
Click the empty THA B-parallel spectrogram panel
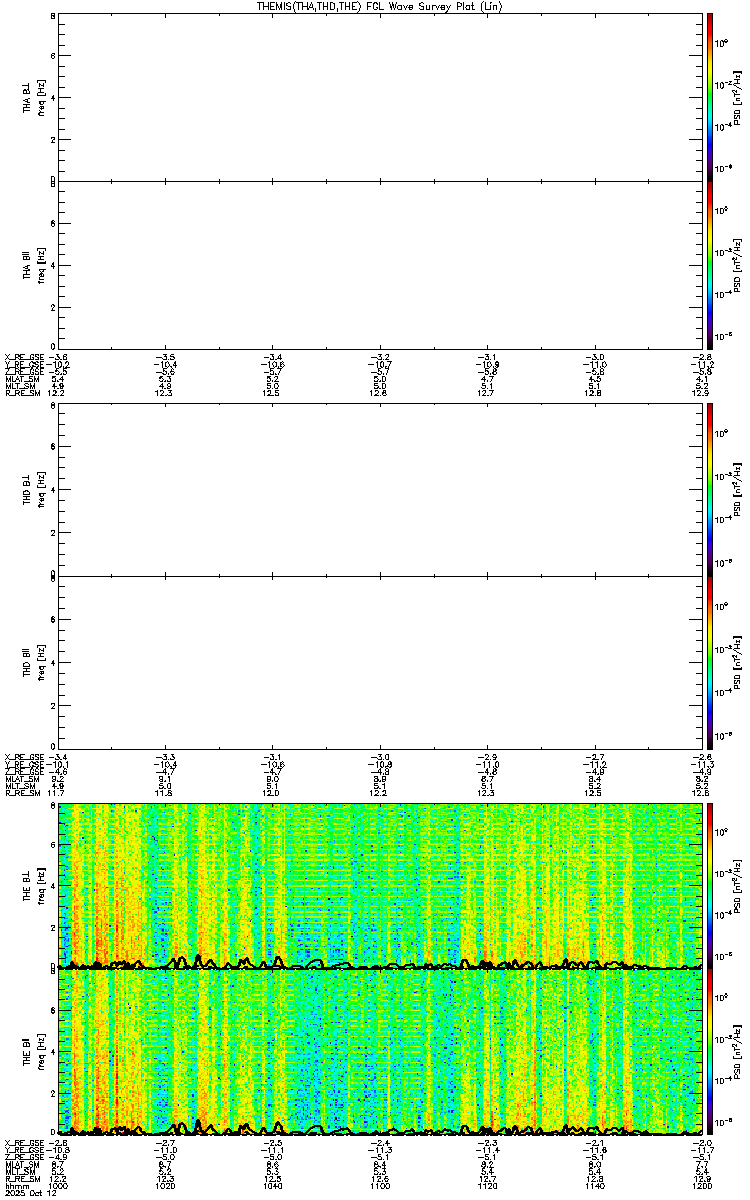coord(378,264)
